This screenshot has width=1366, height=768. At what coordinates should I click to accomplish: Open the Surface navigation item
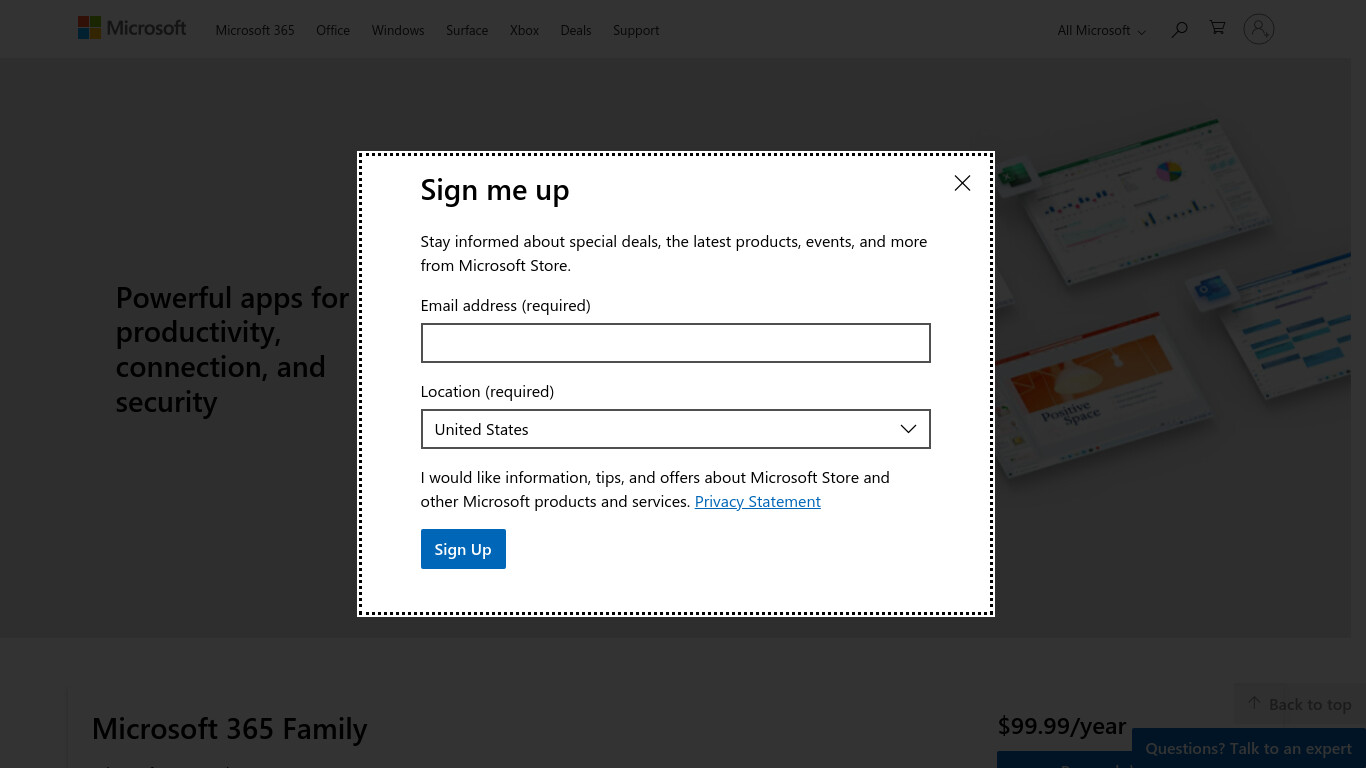[467, 31]
